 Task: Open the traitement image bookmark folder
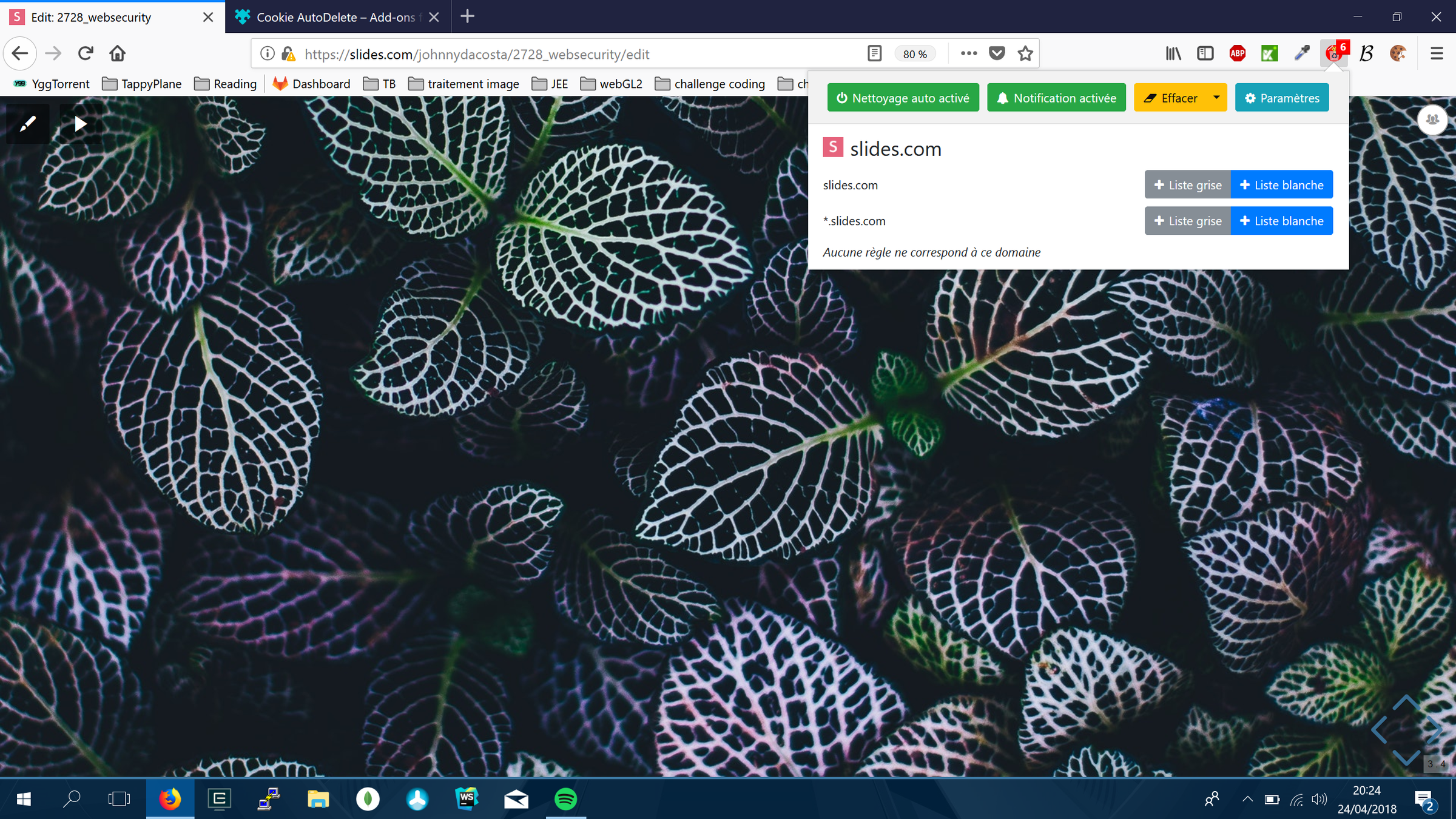click(464, 84)
